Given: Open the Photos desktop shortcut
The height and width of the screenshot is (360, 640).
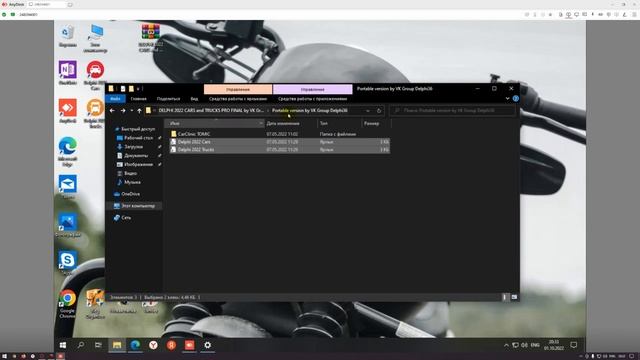Looking at the screenshot, I should coord(67,225).
